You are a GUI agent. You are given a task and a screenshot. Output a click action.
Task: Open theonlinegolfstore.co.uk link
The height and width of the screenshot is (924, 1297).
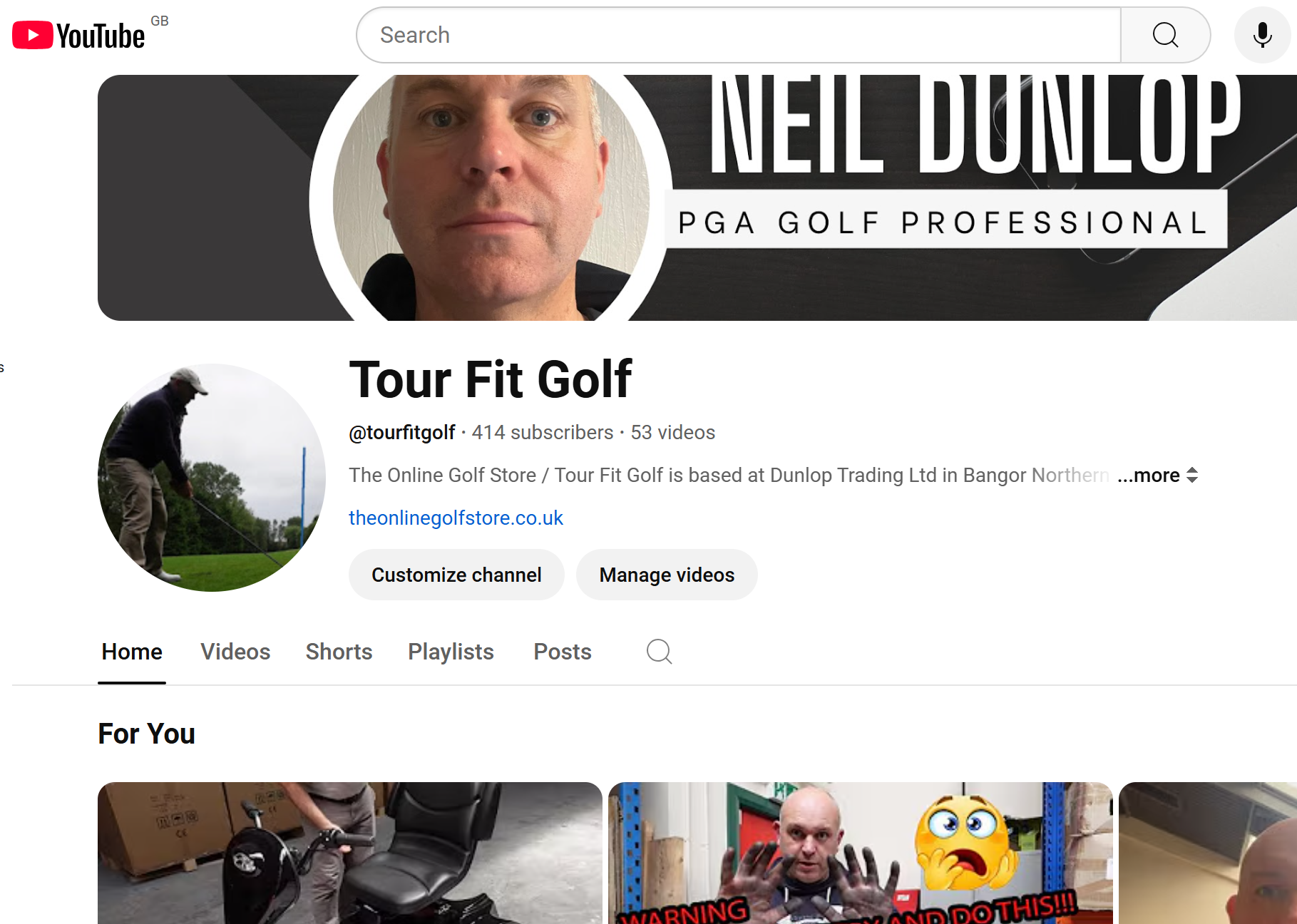pos(456,518)
